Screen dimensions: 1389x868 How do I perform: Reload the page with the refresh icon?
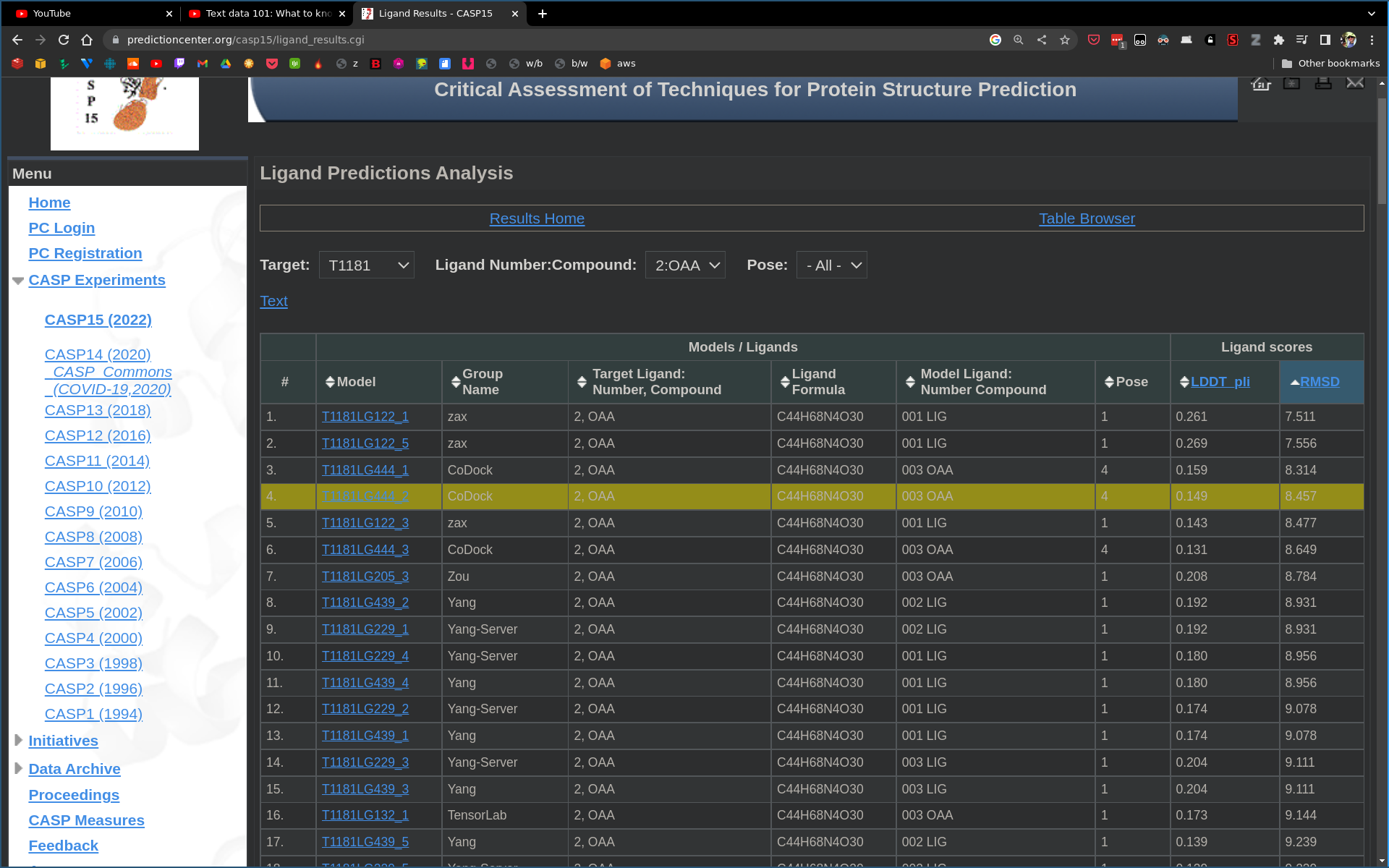(x=64, y=40)
